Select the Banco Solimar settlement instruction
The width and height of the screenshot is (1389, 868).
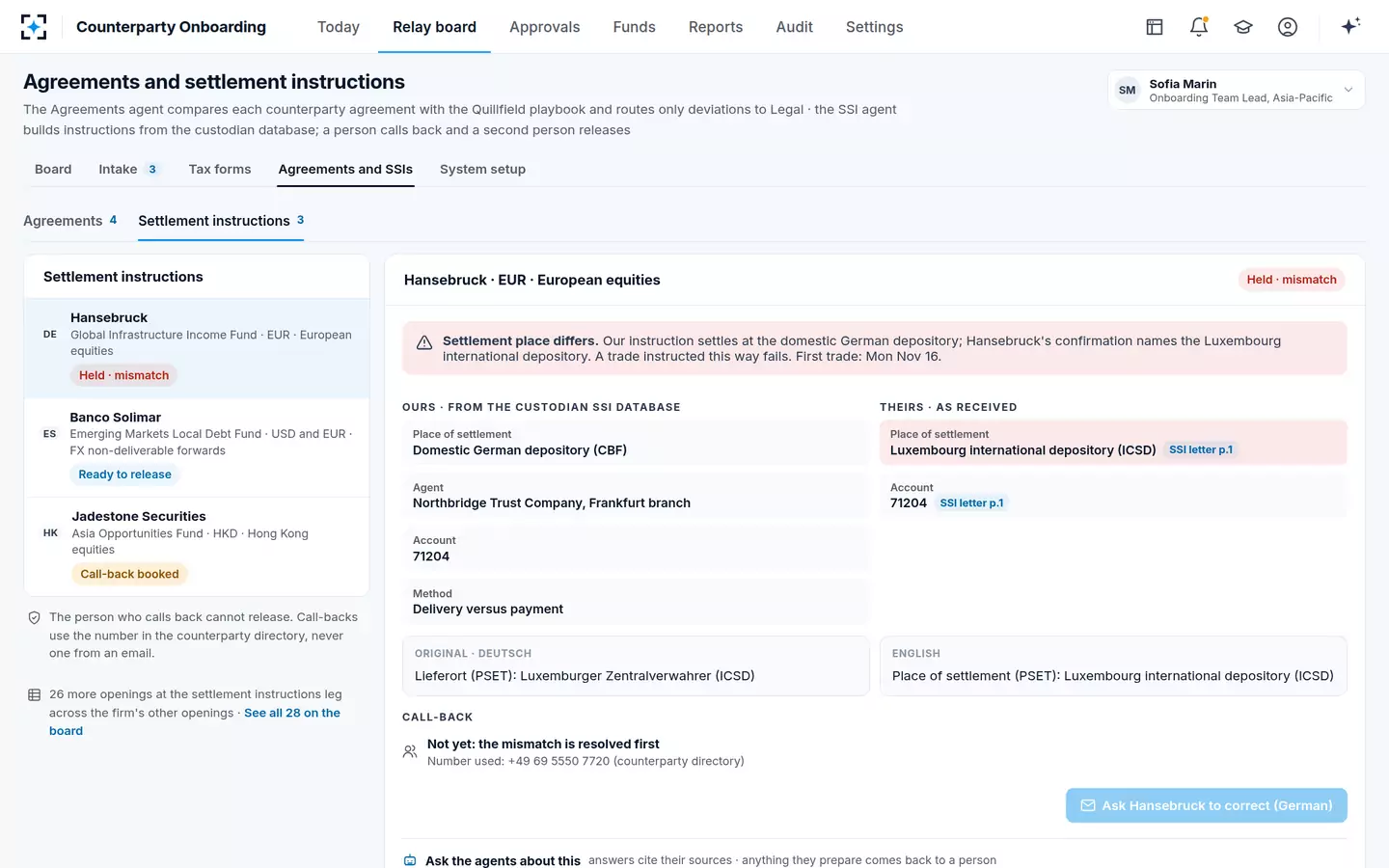point(197,448)
